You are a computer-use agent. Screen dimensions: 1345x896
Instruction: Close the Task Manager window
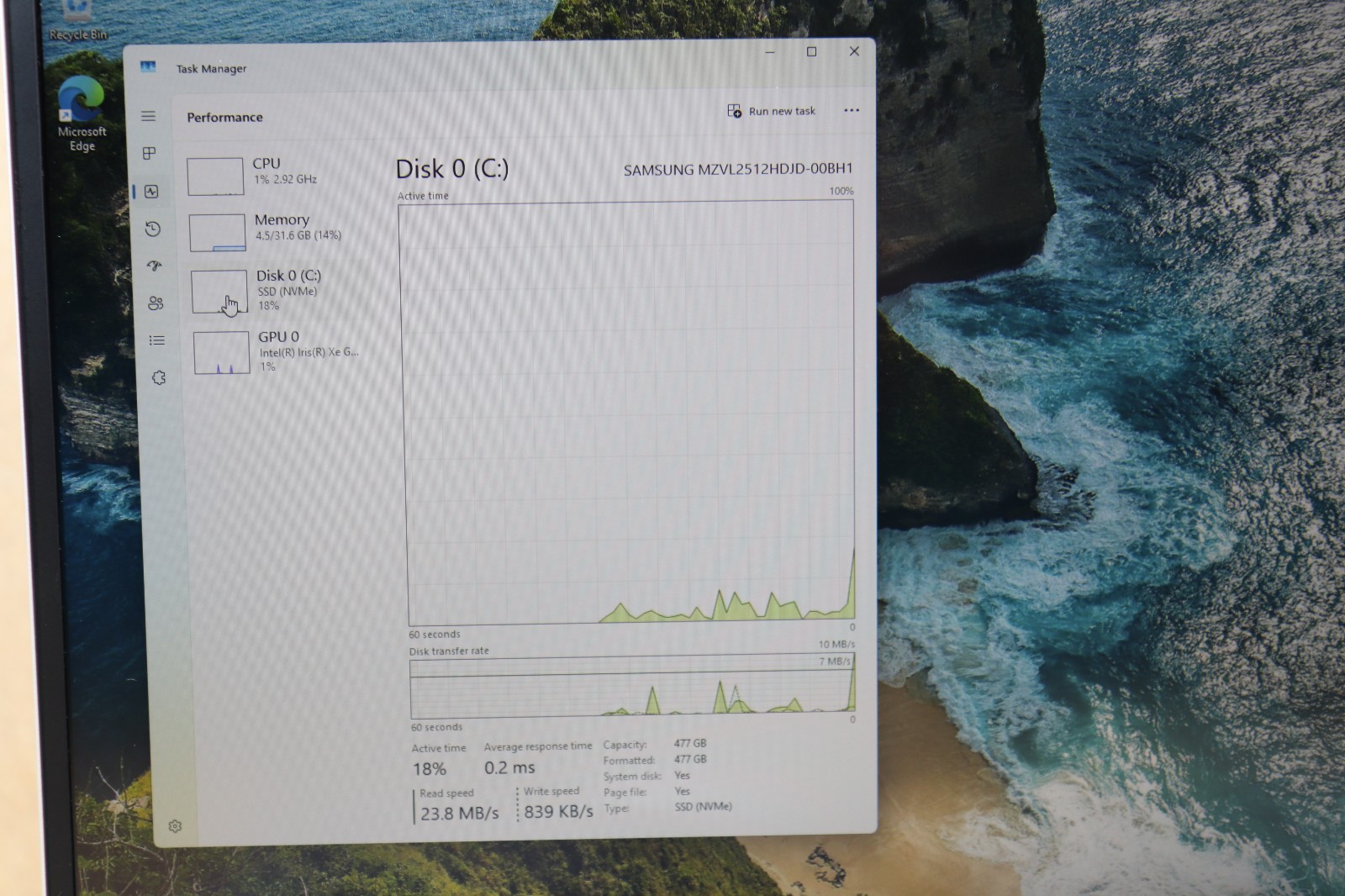pyautogui.click(x=854, y=51)
